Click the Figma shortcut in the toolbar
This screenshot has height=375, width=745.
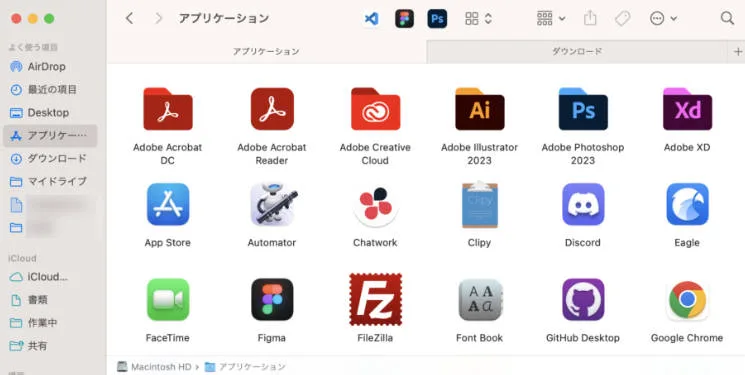point(404,19)
